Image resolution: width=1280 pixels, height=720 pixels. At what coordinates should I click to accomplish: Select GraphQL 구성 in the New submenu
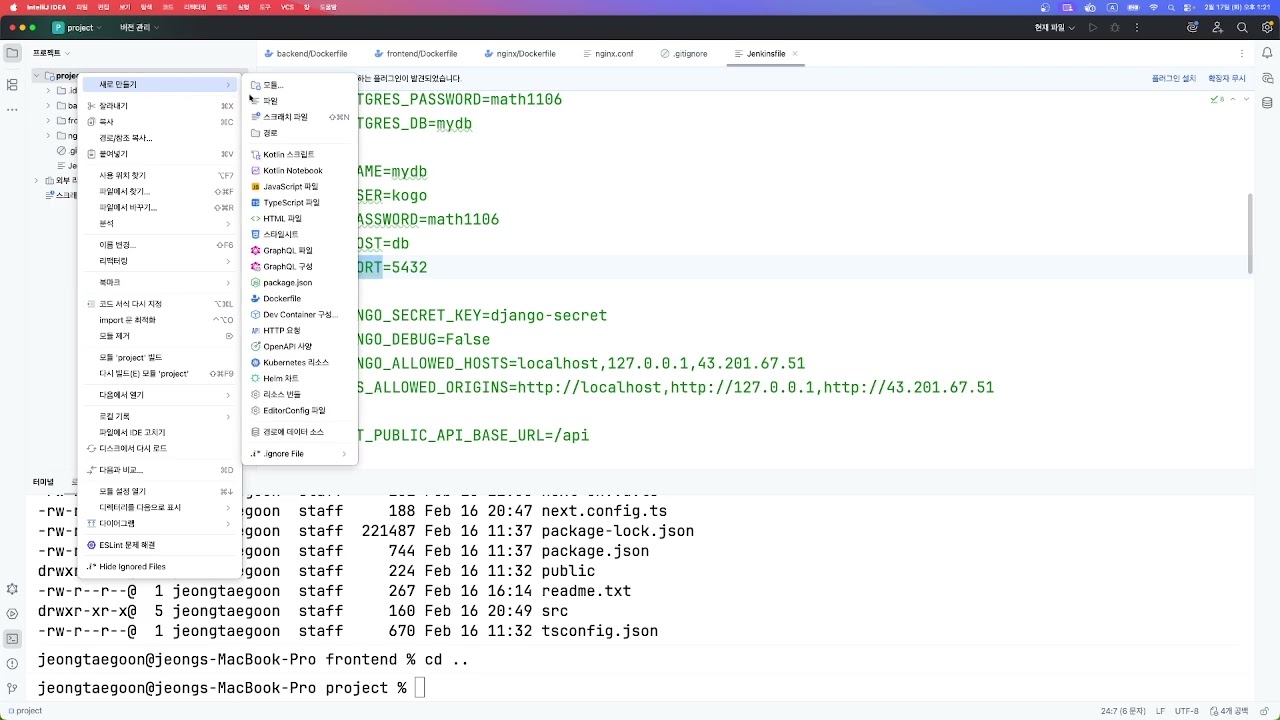(x=300, y=266)
